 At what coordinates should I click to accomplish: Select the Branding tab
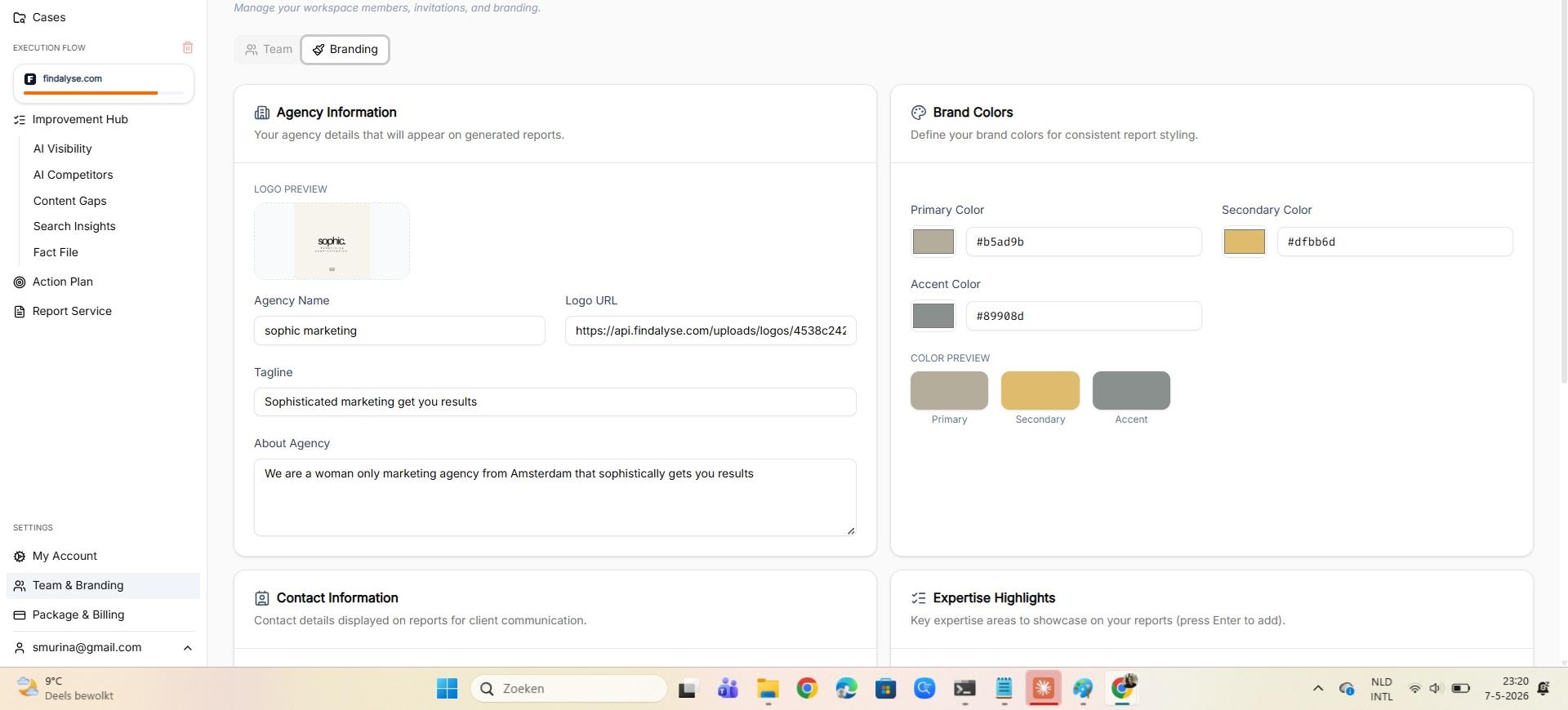click(x=345, y=49)
